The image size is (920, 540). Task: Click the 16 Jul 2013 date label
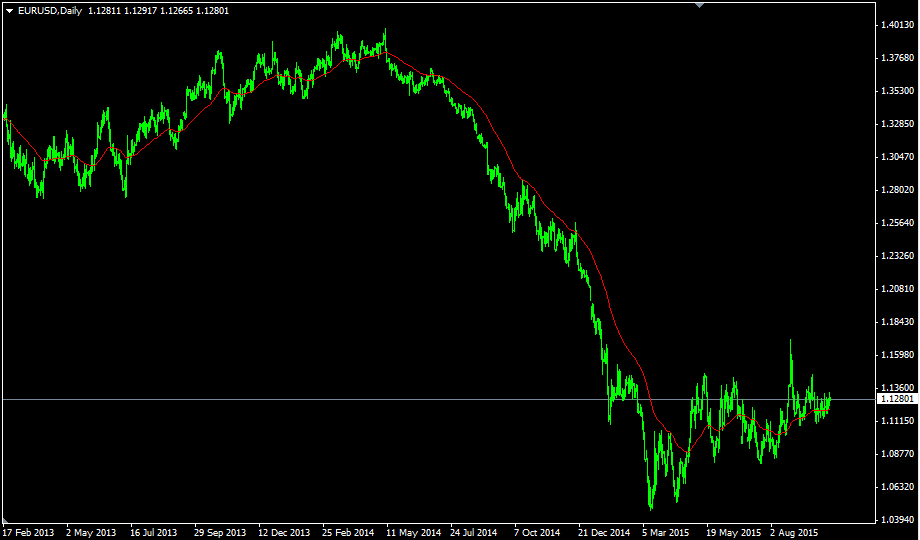(153, 533)
